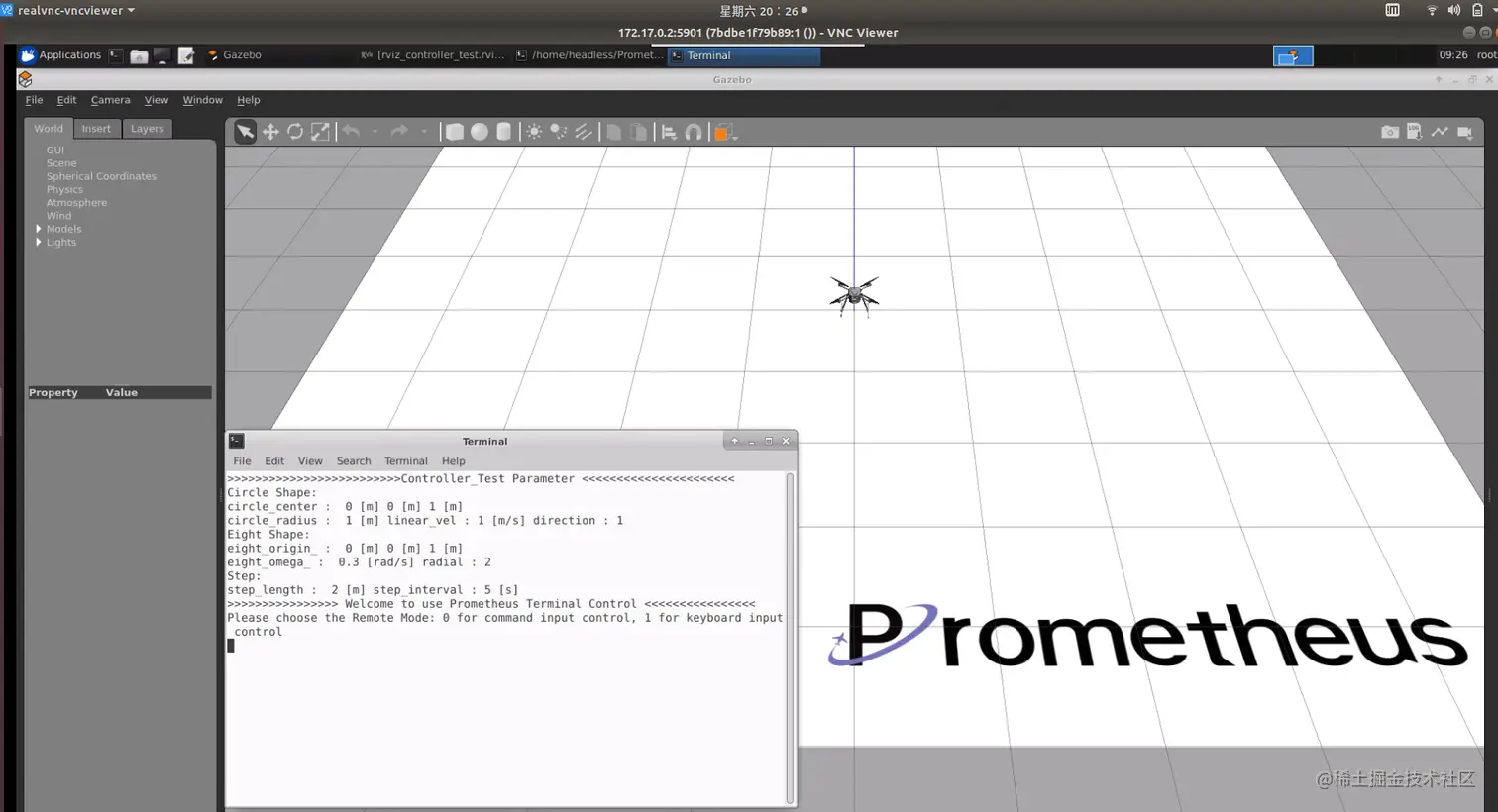
Task: Select the arrow selection mode tool
Action: coord(245,132)
